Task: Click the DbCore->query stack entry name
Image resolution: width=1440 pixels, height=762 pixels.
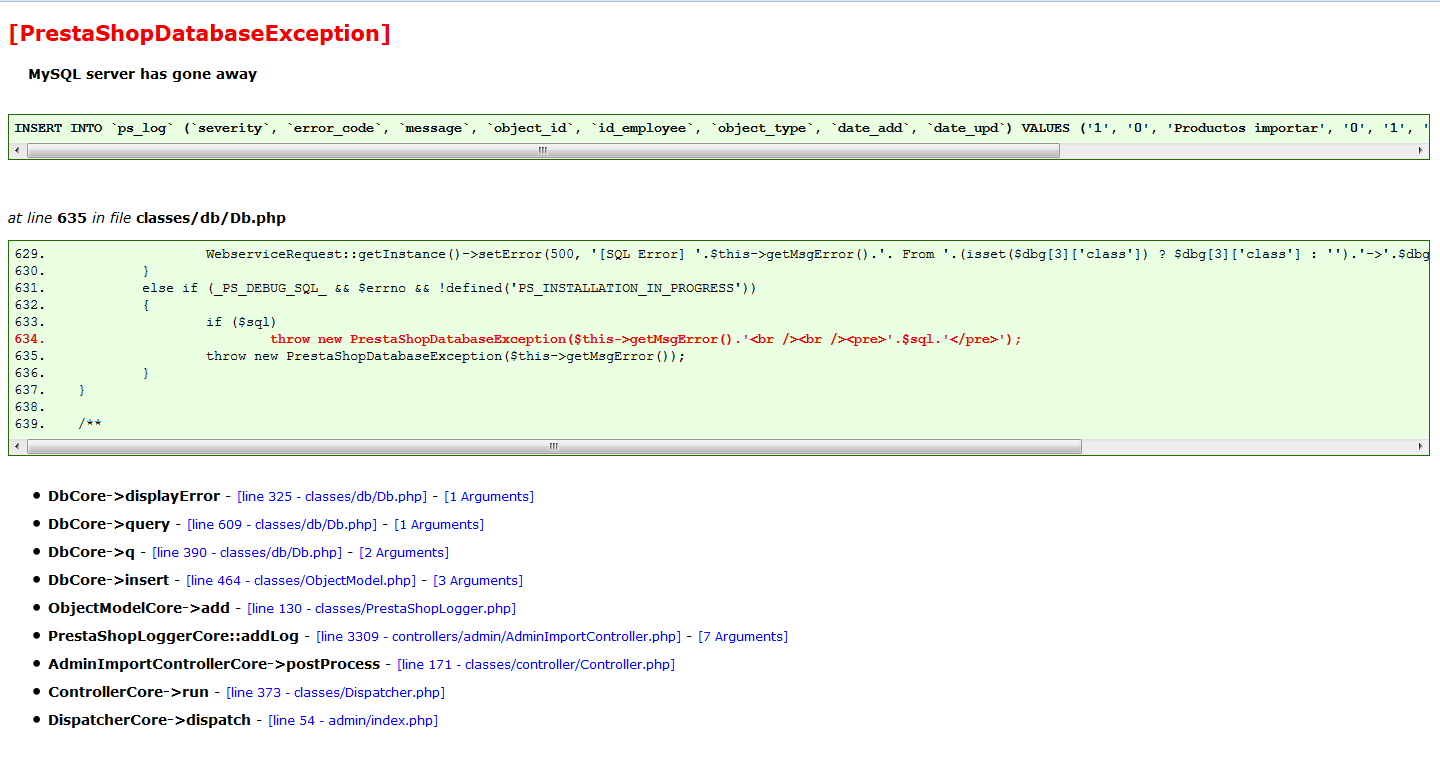Action: click(x=109, y=524)
